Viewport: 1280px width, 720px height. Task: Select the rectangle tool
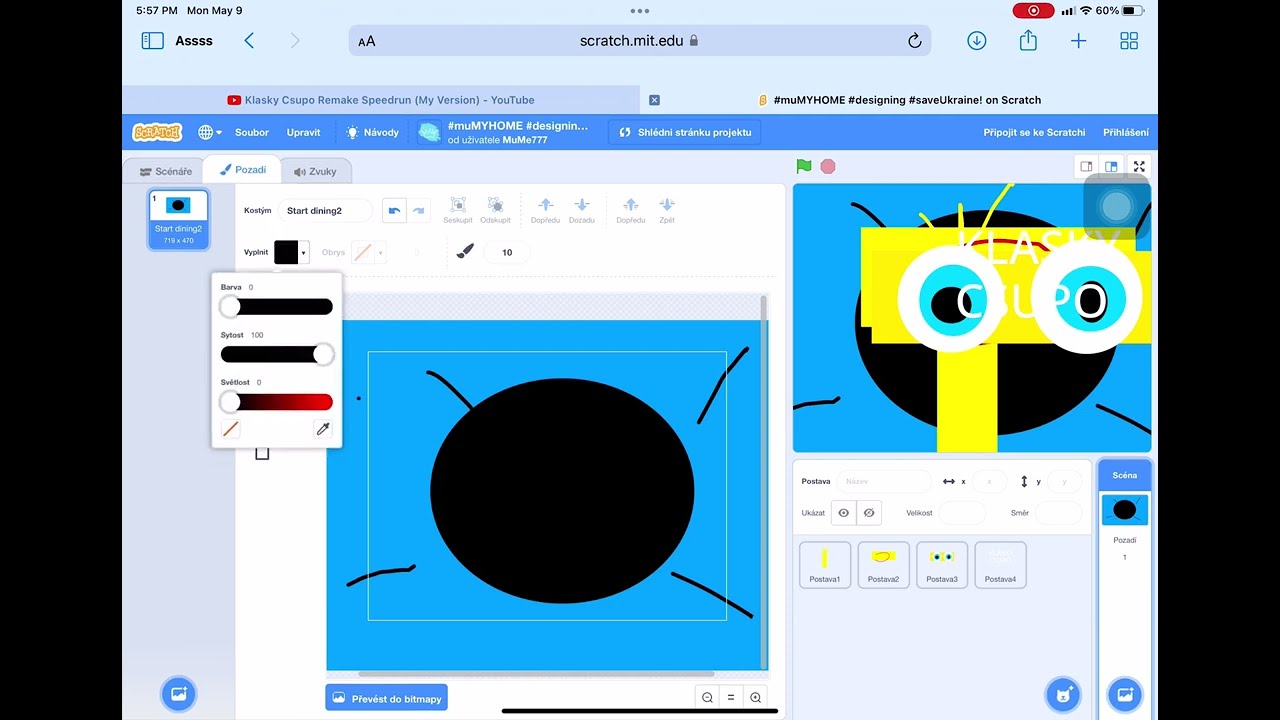pyautogui.click(x=262, y=453)
